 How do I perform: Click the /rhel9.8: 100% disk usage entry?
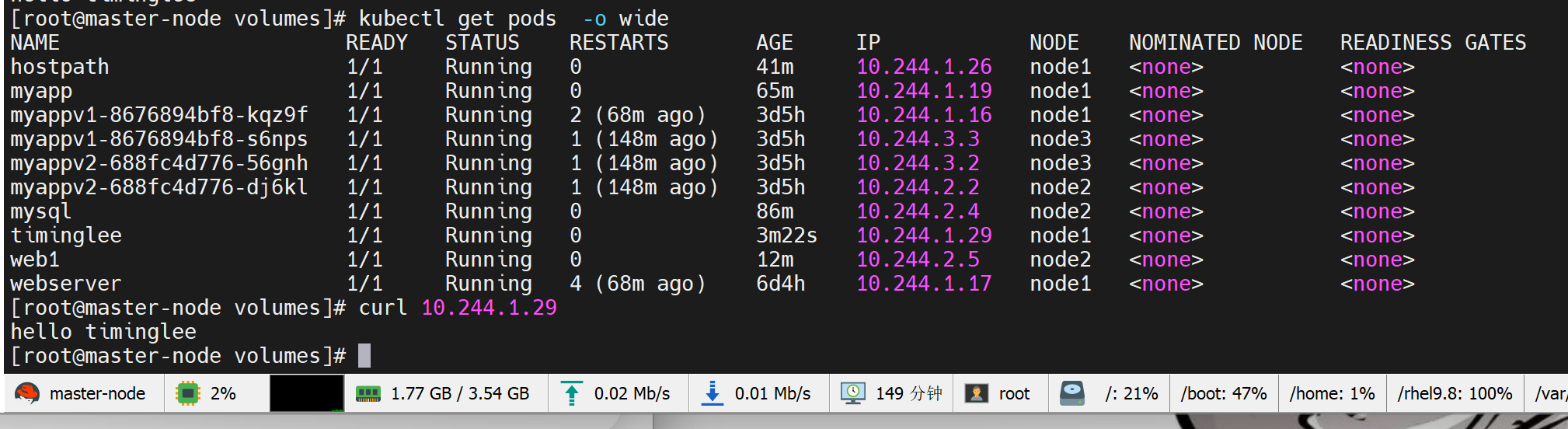1455,393
